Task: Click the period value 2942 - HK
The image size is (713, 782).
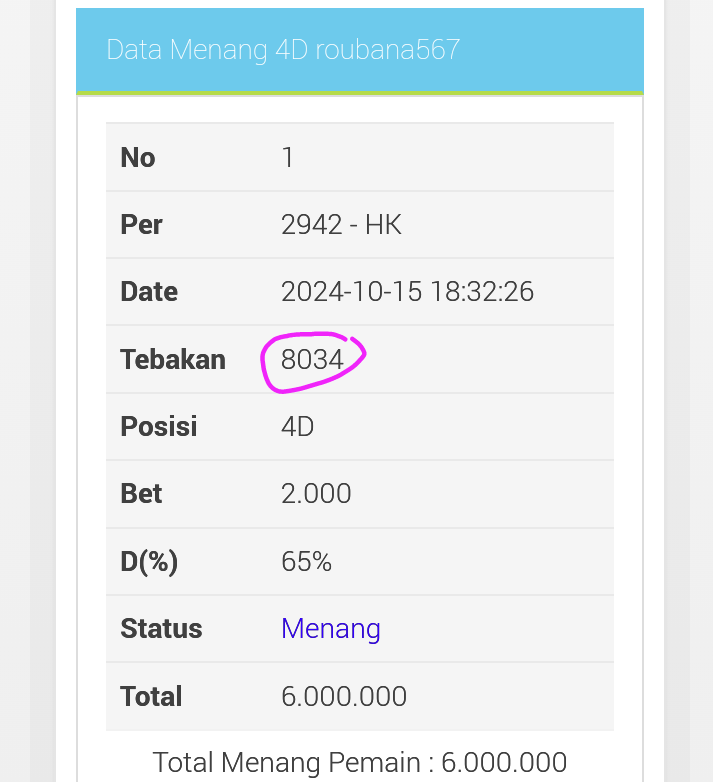Action: click(x=341, y=225)
